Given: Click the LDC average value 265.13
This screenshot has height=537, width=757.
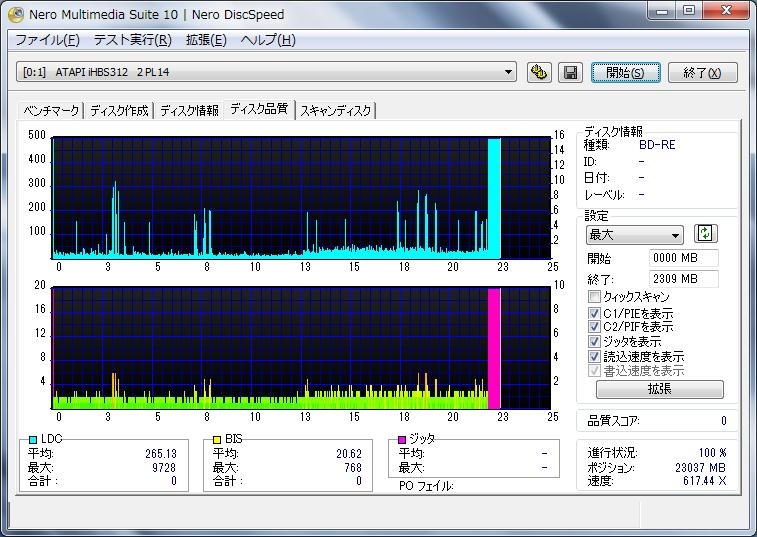Looking at the screenshot, I should [x=161, y=454].
